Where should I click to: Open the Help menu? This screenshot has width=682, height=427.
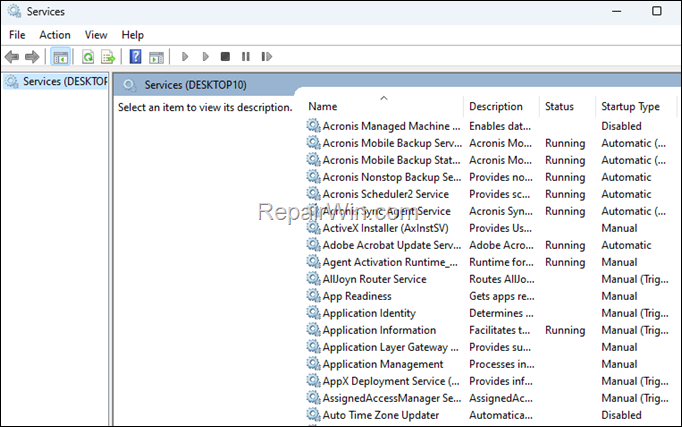(x=133, y=35)
